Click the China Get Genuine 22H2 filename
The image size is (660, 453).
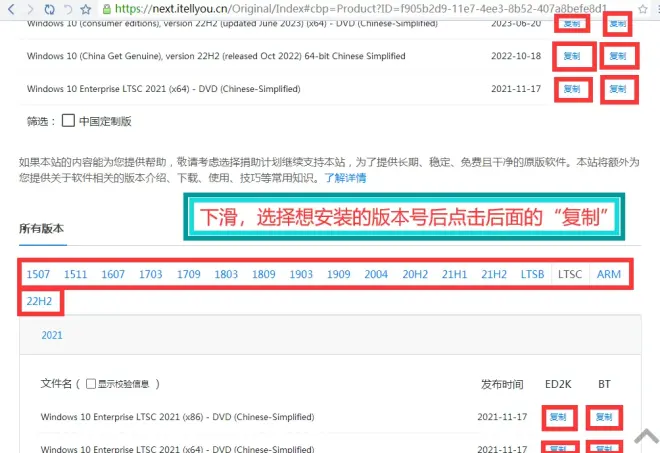point(216,56)
